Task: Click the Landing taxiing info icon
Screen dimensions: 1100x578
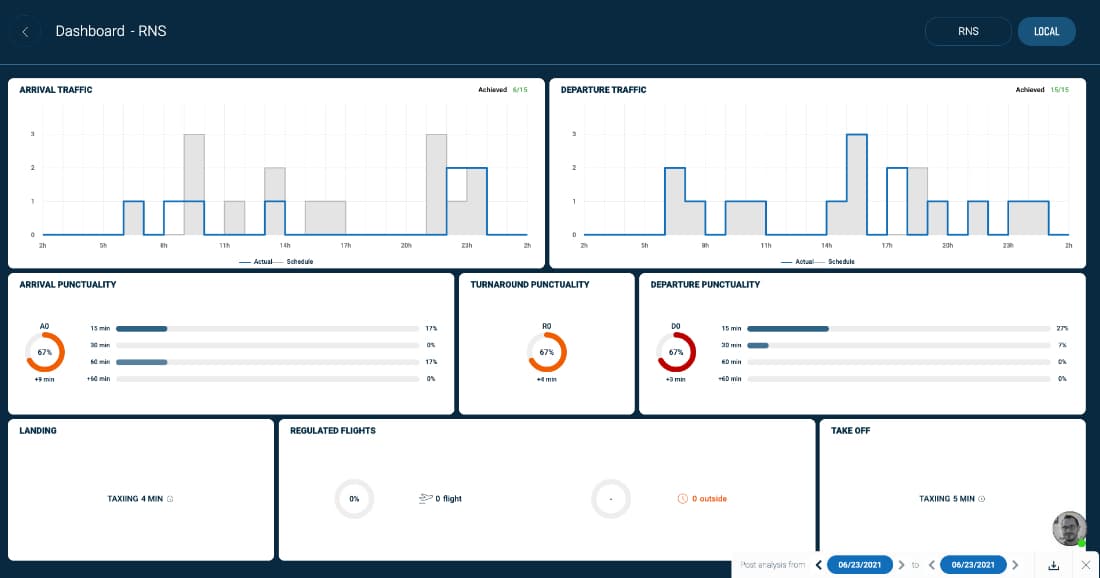Action: tap(170, 499)
